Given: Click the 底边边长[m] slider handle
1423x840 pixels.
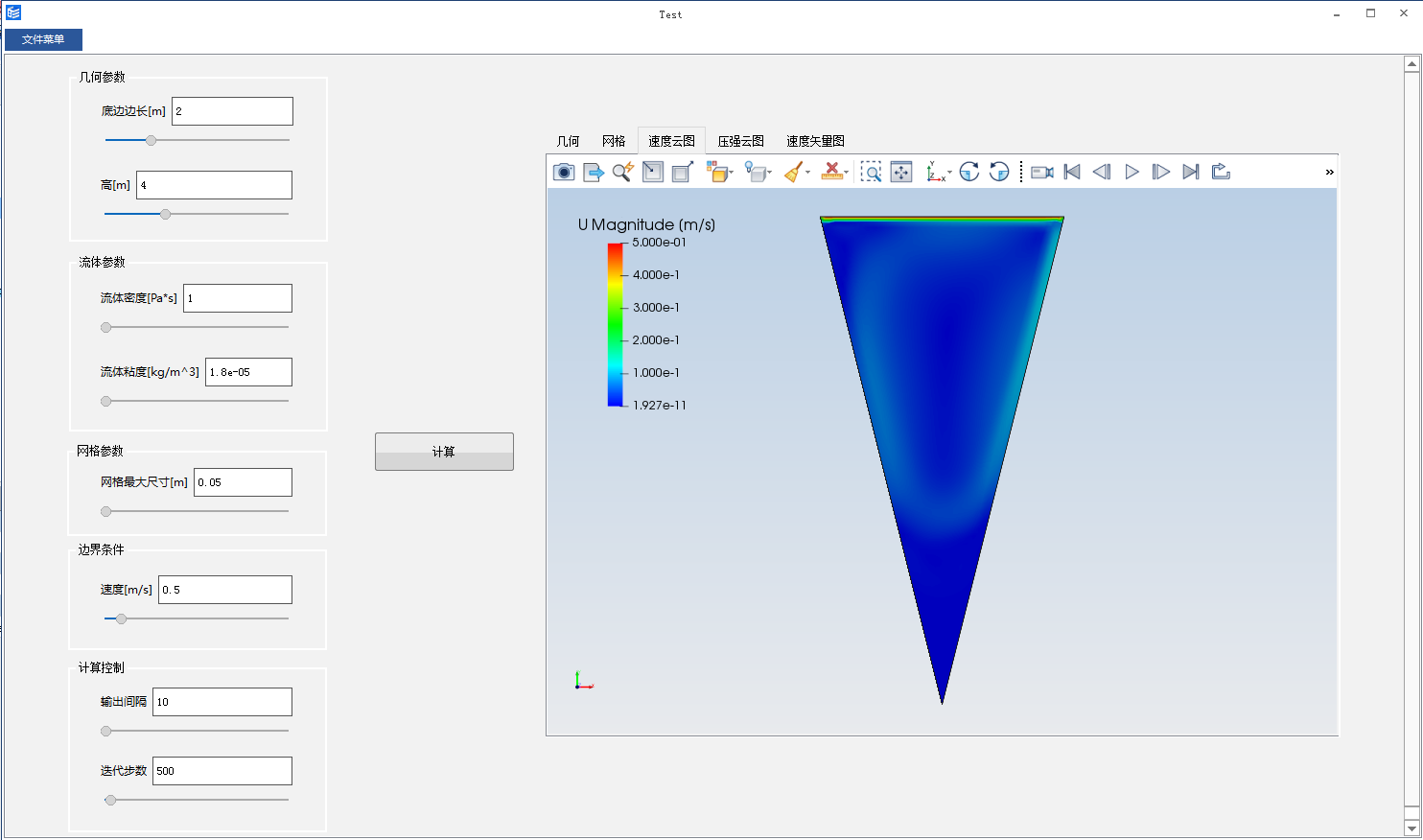Looking at the screenshot, I should [x=151, y=140].
